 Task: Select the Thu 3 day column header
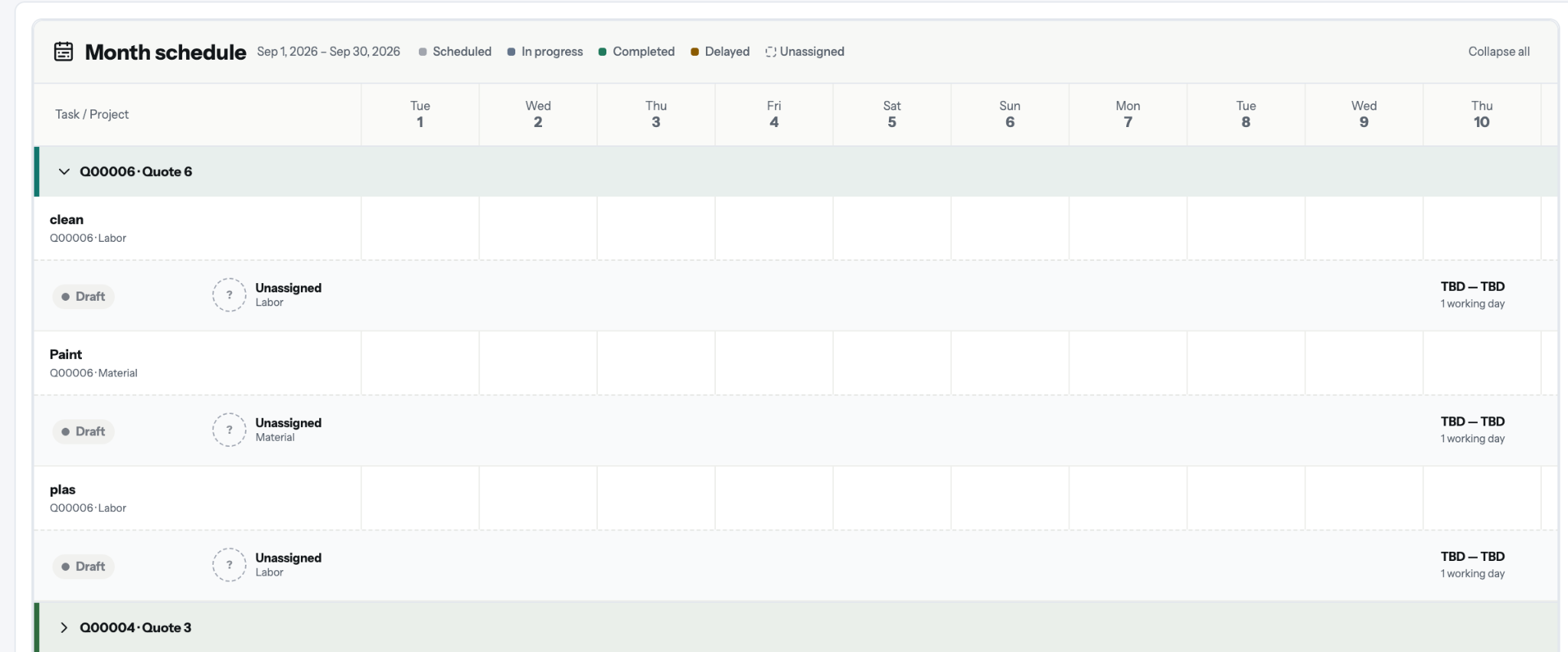(656, 114)
